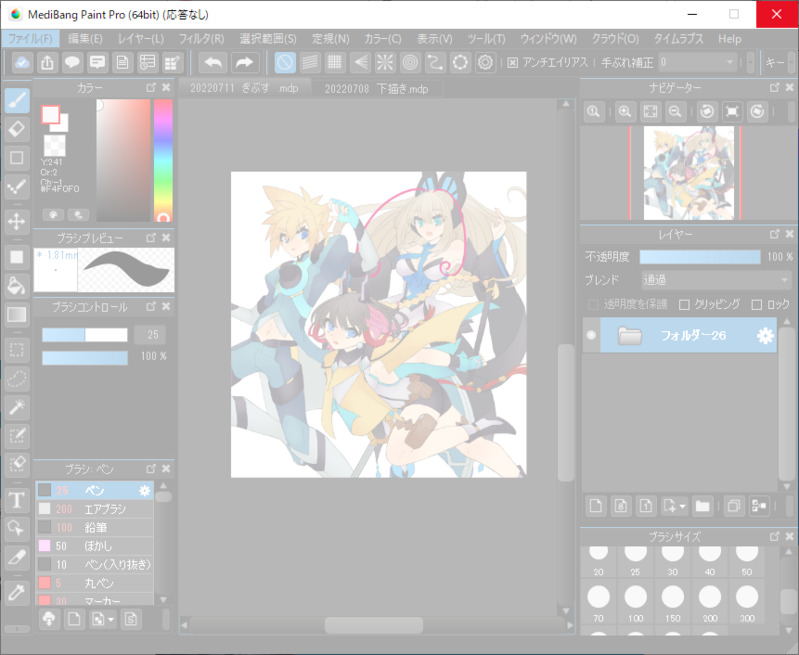Select the ペン(入り抜き) brush
The image size is (799, 655).
[95, 564]
